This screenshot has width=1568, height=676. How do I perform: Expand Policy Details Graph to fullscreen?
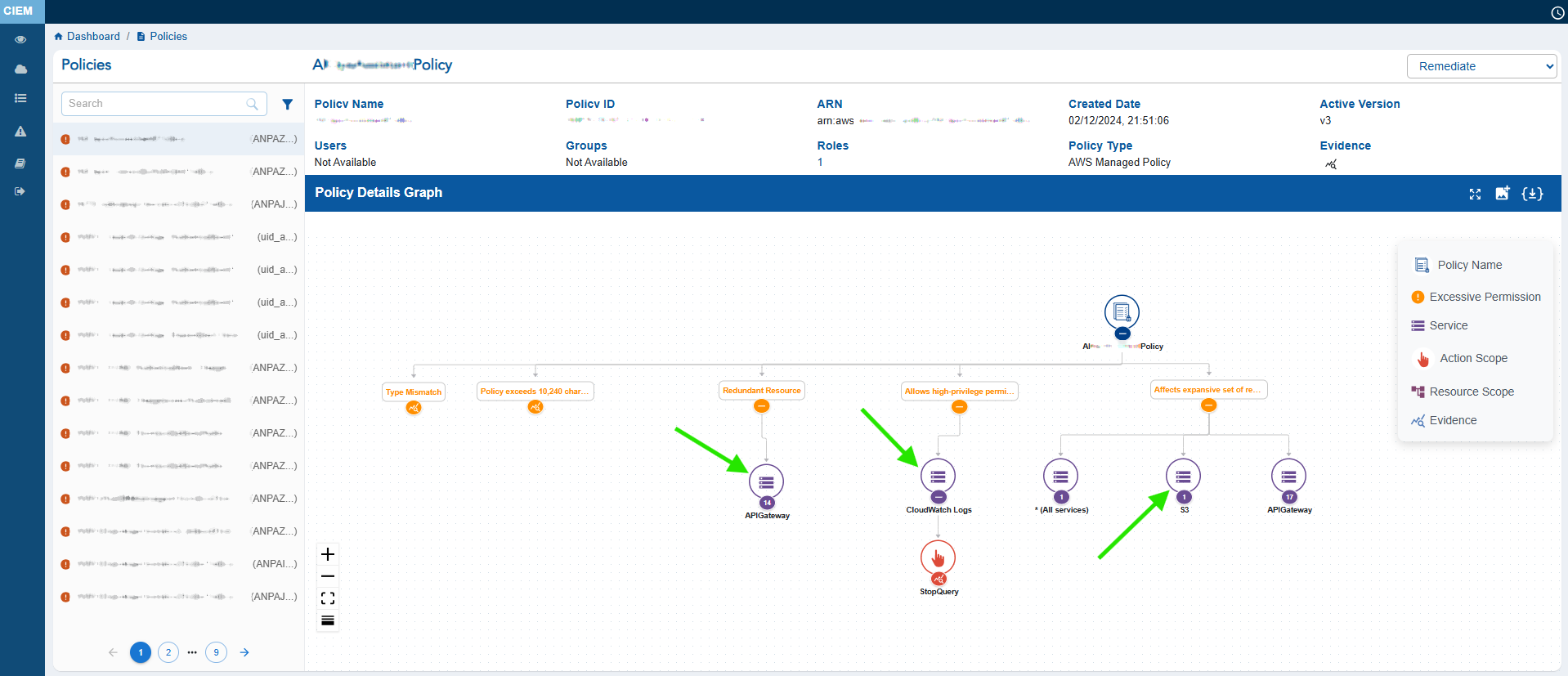pyautogui.click(x=1475, y=194)
